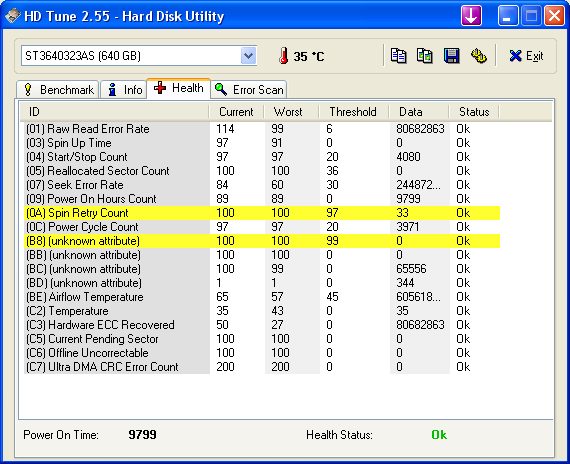Select the Error Scan tab
Screen dimensions: 570x464
(249, 89)
